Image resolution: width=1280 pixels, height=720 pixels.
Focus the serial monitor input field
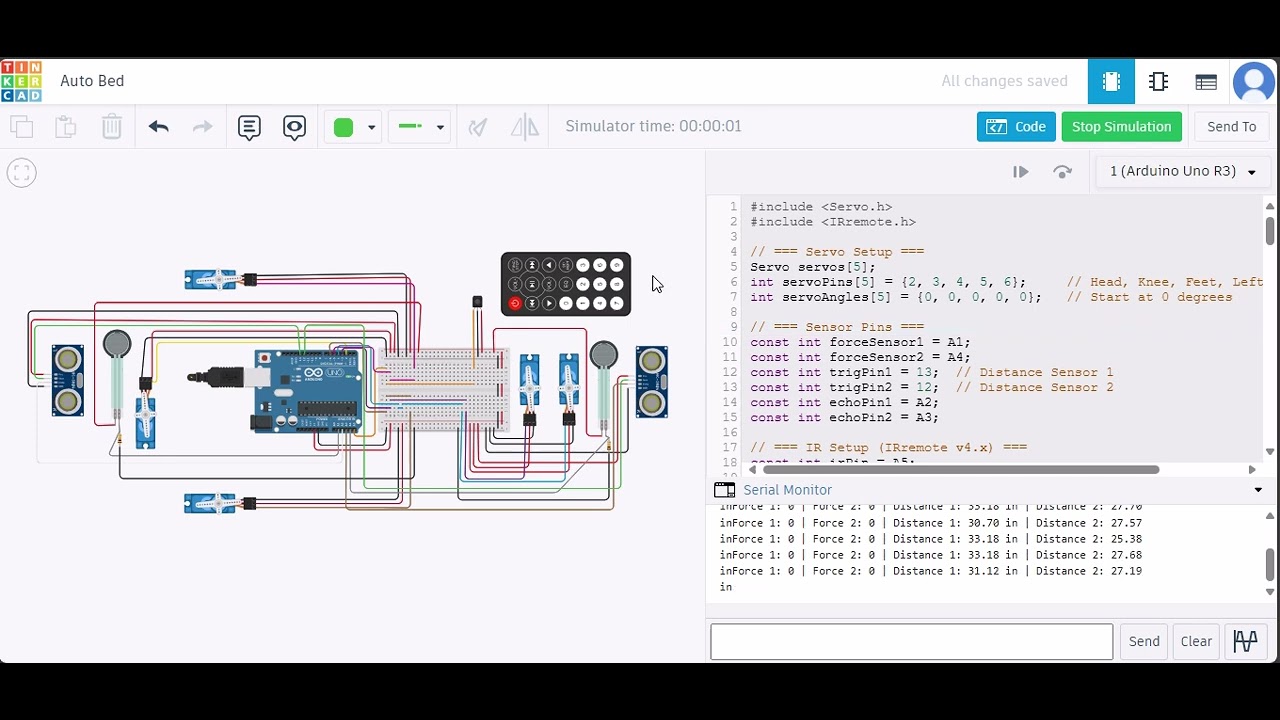(911, 641)
